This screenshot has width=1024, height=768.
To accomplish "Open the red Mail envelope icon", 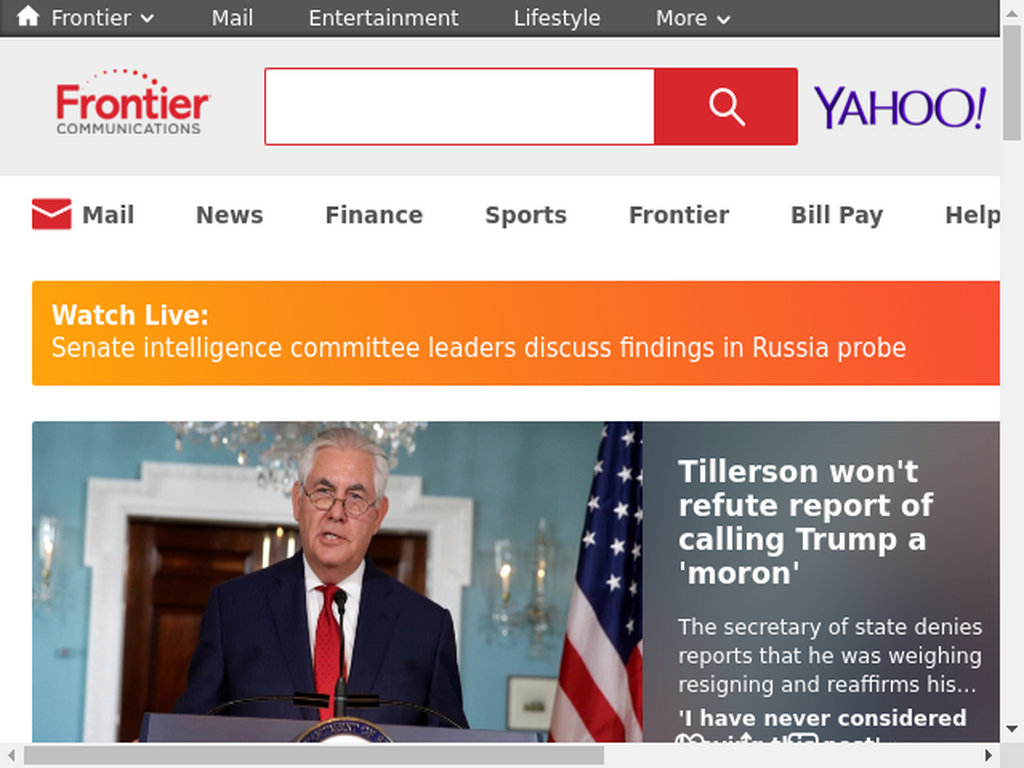I will [x=52, y=214].
